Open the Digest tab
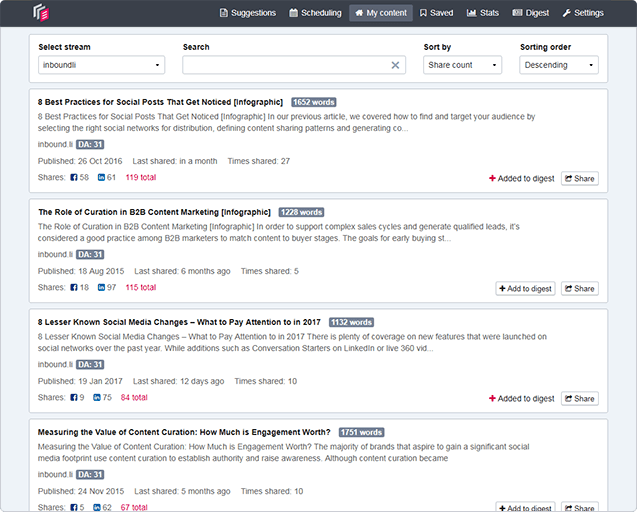 coord(531,13)
